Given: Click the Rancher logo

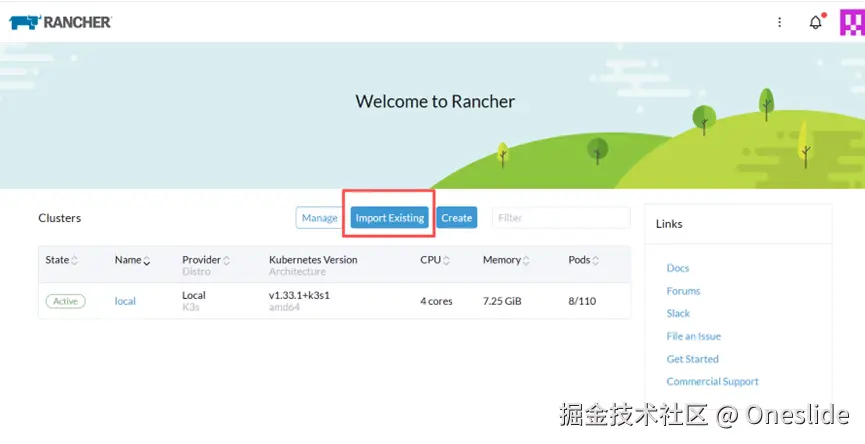Looking at the screenshot, I should tap(60, 22).
